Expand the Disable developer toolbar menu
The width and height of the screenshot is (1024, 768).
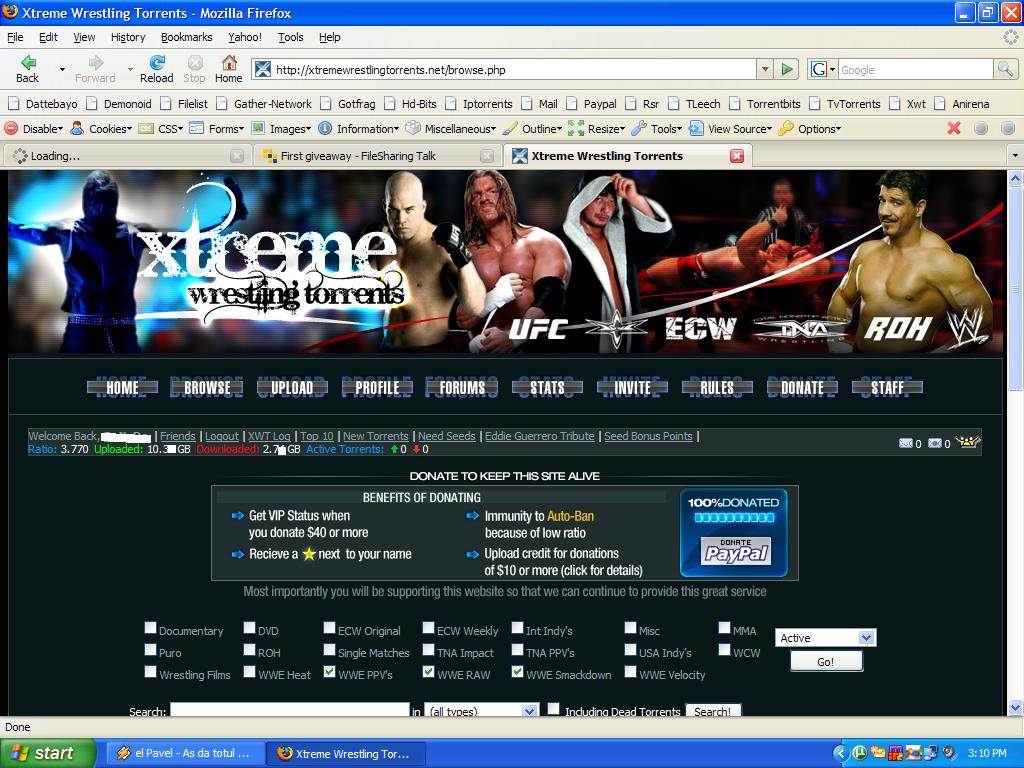point(34,129)
